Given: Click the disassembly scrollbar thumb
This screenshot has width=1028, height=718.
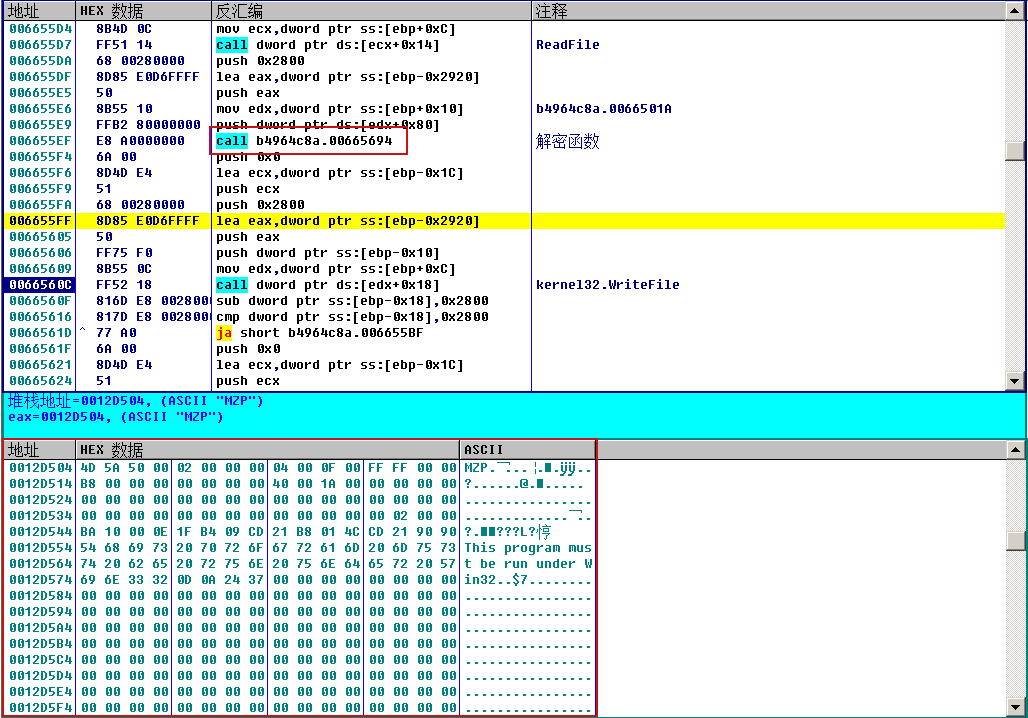Looking at the screenshot, I should tap(1015, 150).
